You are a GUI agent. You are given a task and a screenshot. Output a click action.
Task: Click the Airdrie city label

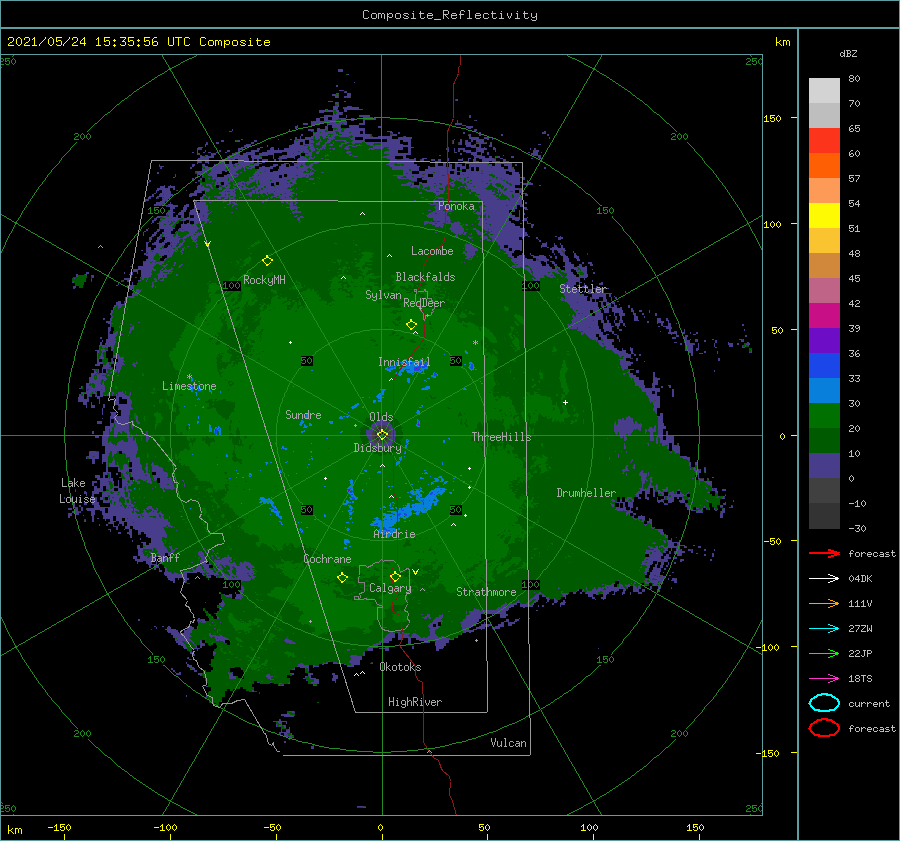click(x=394, y=534)
